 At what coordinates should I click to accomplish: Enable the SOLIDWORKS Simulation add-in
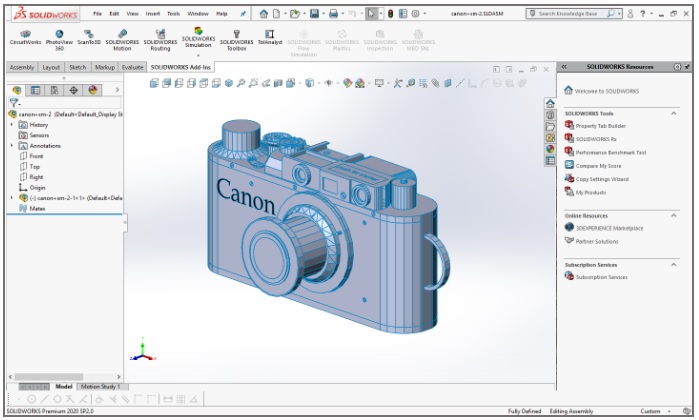(198, 37)
